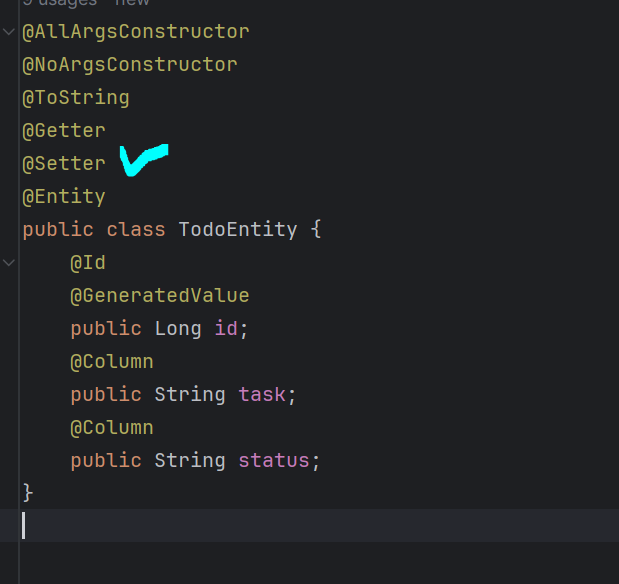This screenshot has width=619, height=584.
Task: Click the @GeneratedValue annotation
Action: pyautogui.click(x=160, y=296)
